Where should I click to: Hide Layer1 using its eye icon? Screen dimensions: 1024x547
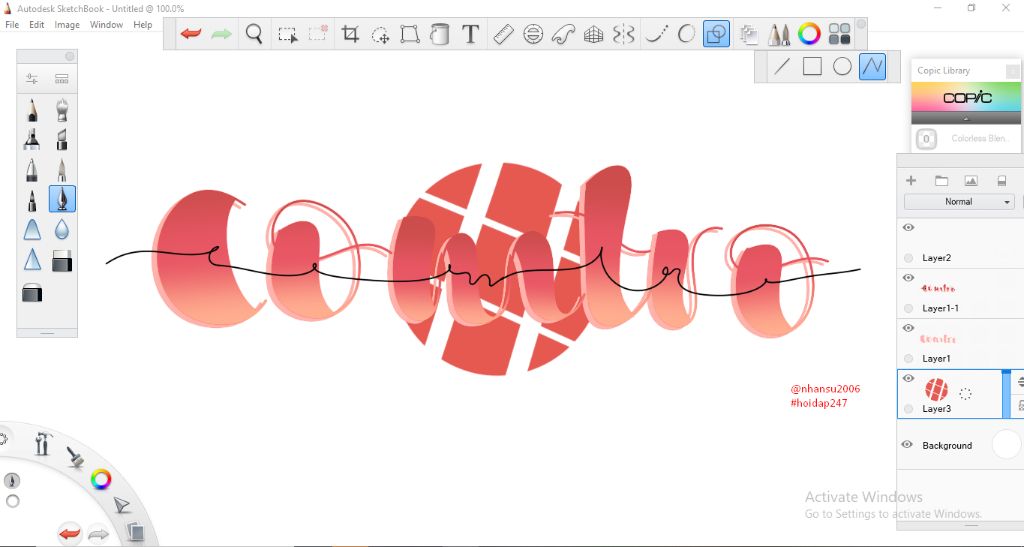pyautogui.click(x=908, y=328)
